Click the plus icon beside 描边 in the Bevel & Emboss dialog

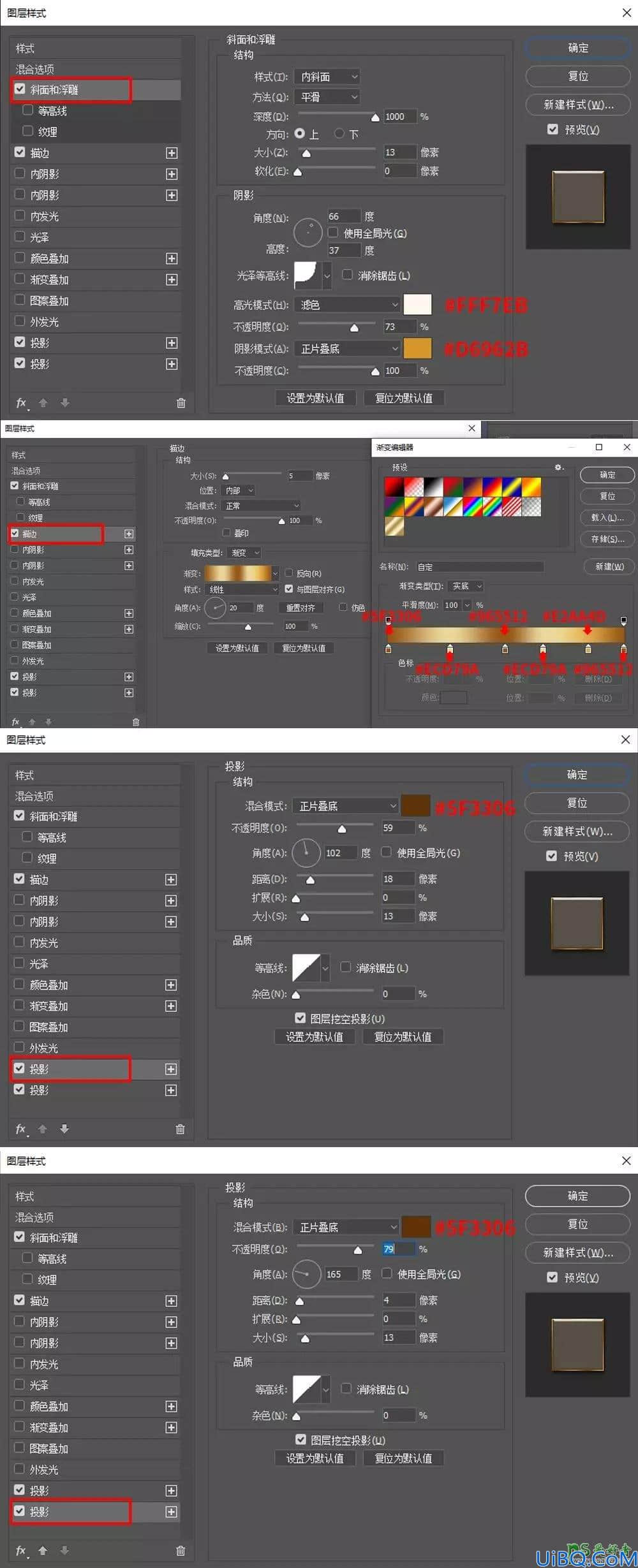click(x=172, y=153)
